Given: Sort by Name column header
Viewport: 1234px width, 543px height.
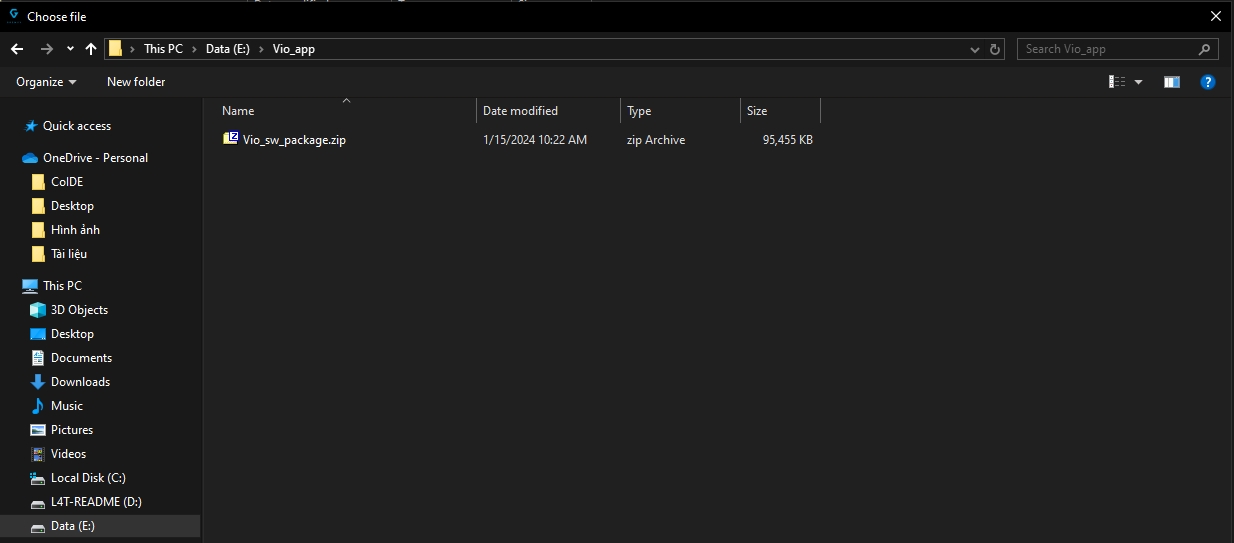Looking at the screenshot, I should (x=238, y=111).
